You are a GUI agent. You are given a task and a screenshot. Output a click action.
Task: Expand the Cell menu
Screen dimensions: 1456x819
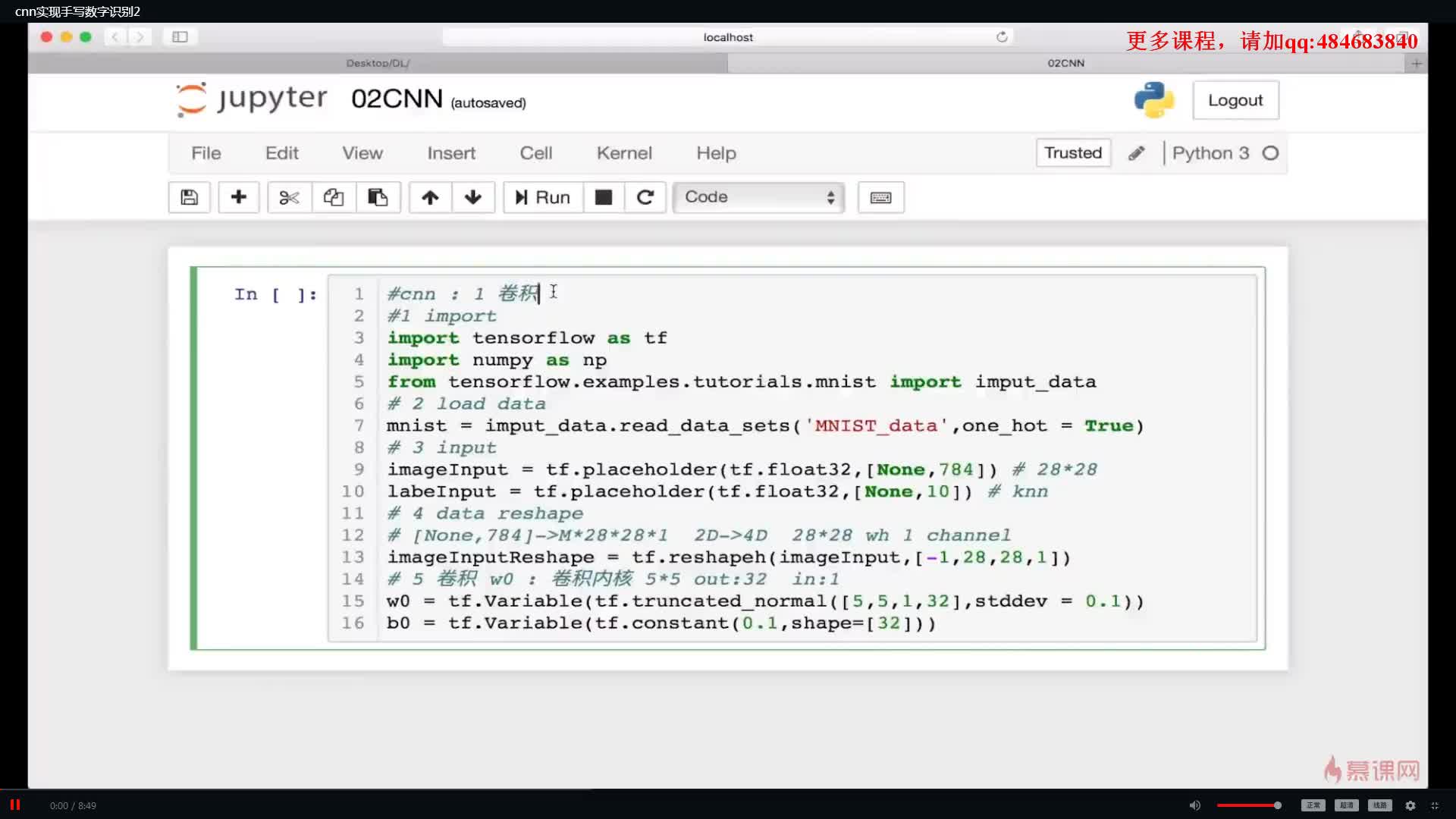click(536, 152)
